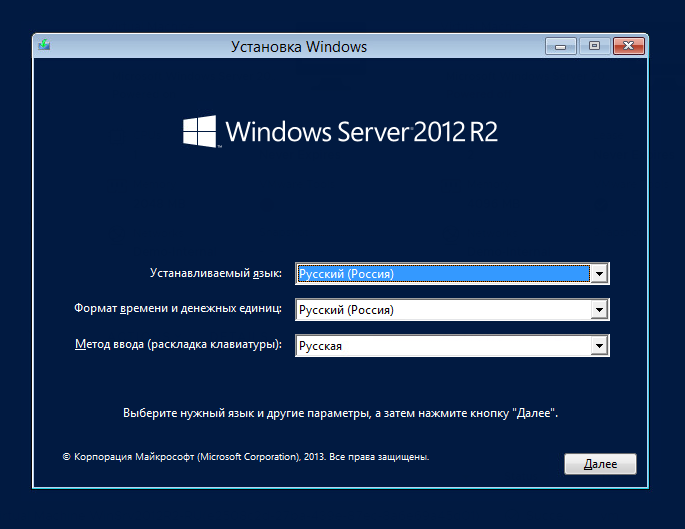Click the label Устанавливаемый язык
Screen dimensions: 685x529
216,273
